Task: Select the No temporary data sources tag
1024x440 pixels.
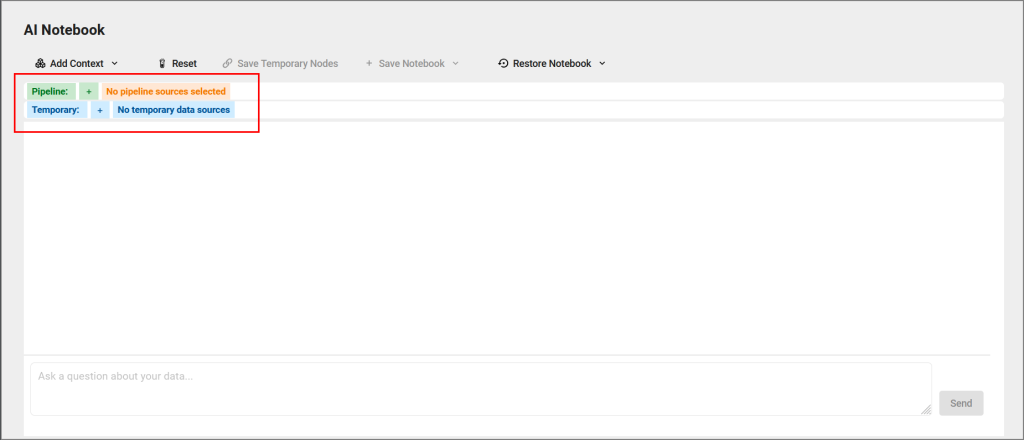Action: (x=174, y=110)
